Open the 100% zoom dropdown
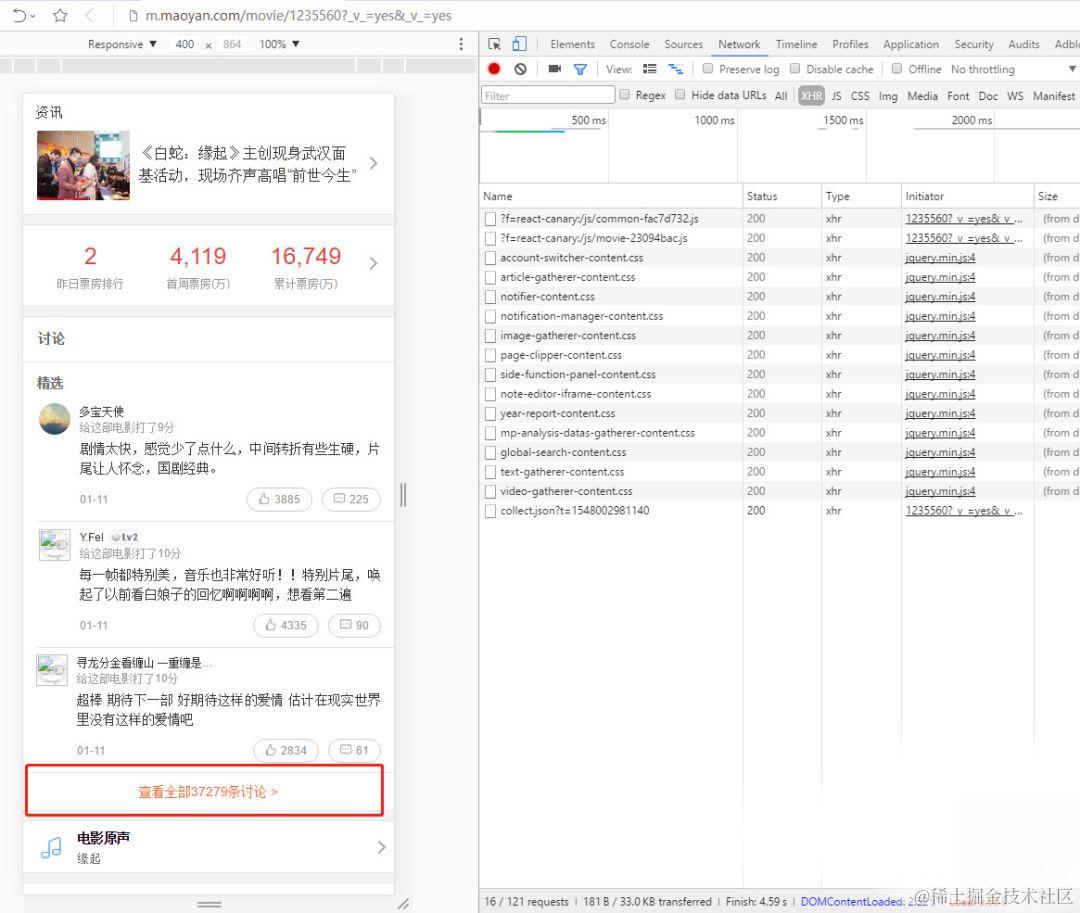 (x=279, y=44)
